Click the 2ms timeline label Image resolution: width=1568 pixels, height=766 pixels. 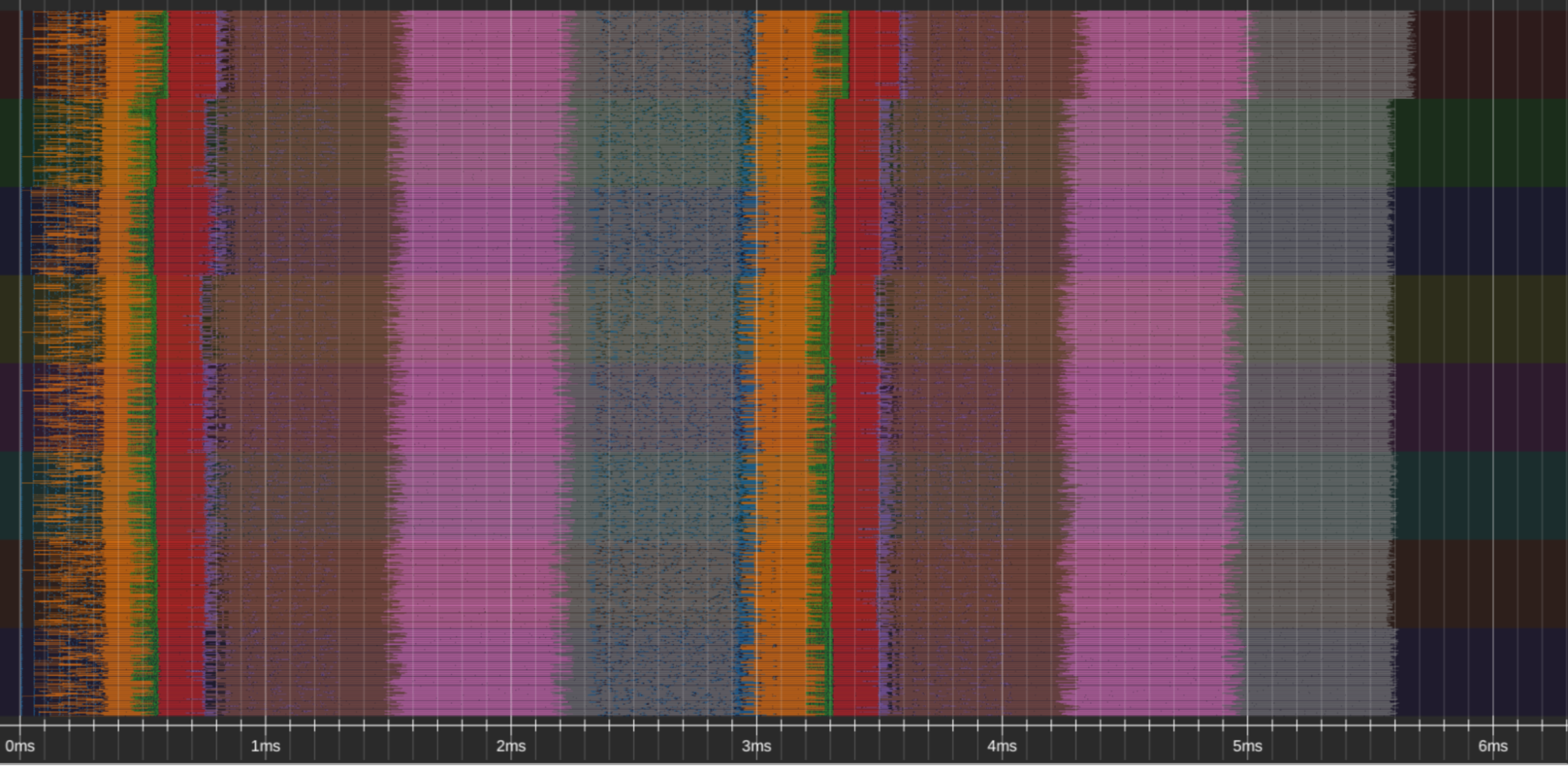click(511, 746)
